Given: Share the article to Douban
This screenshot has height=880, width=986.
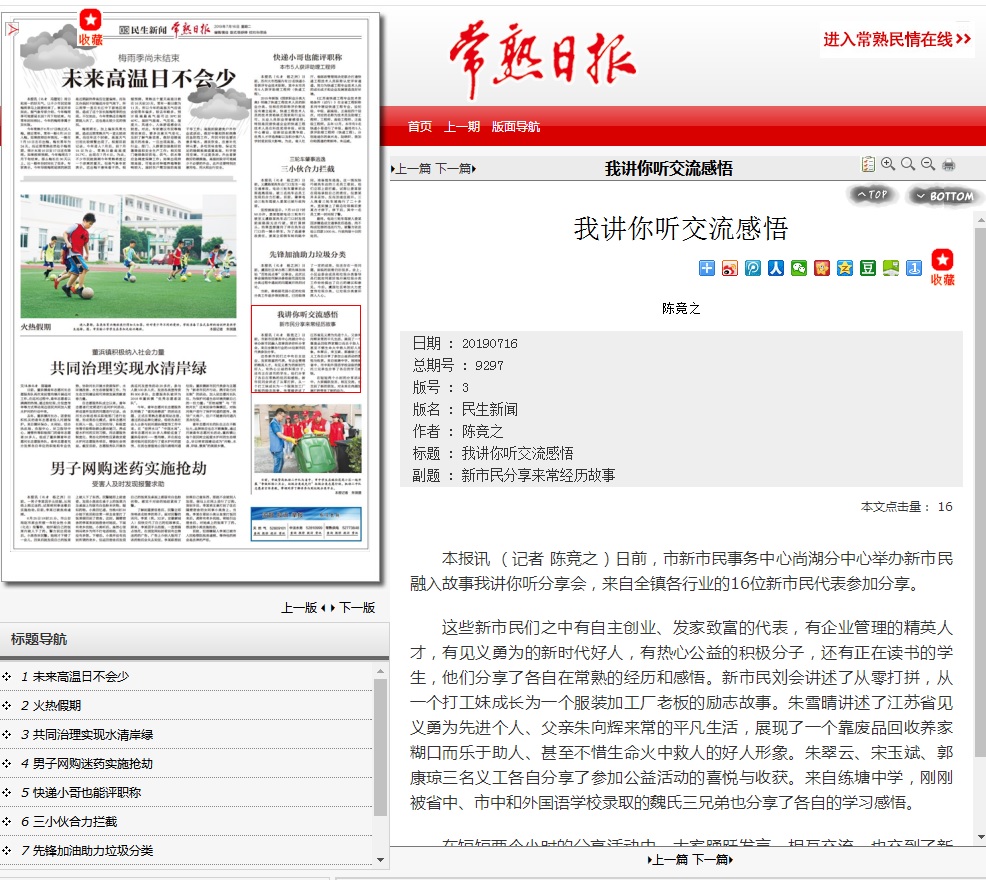Looking at the screenshot, I should tap(868, 269).
